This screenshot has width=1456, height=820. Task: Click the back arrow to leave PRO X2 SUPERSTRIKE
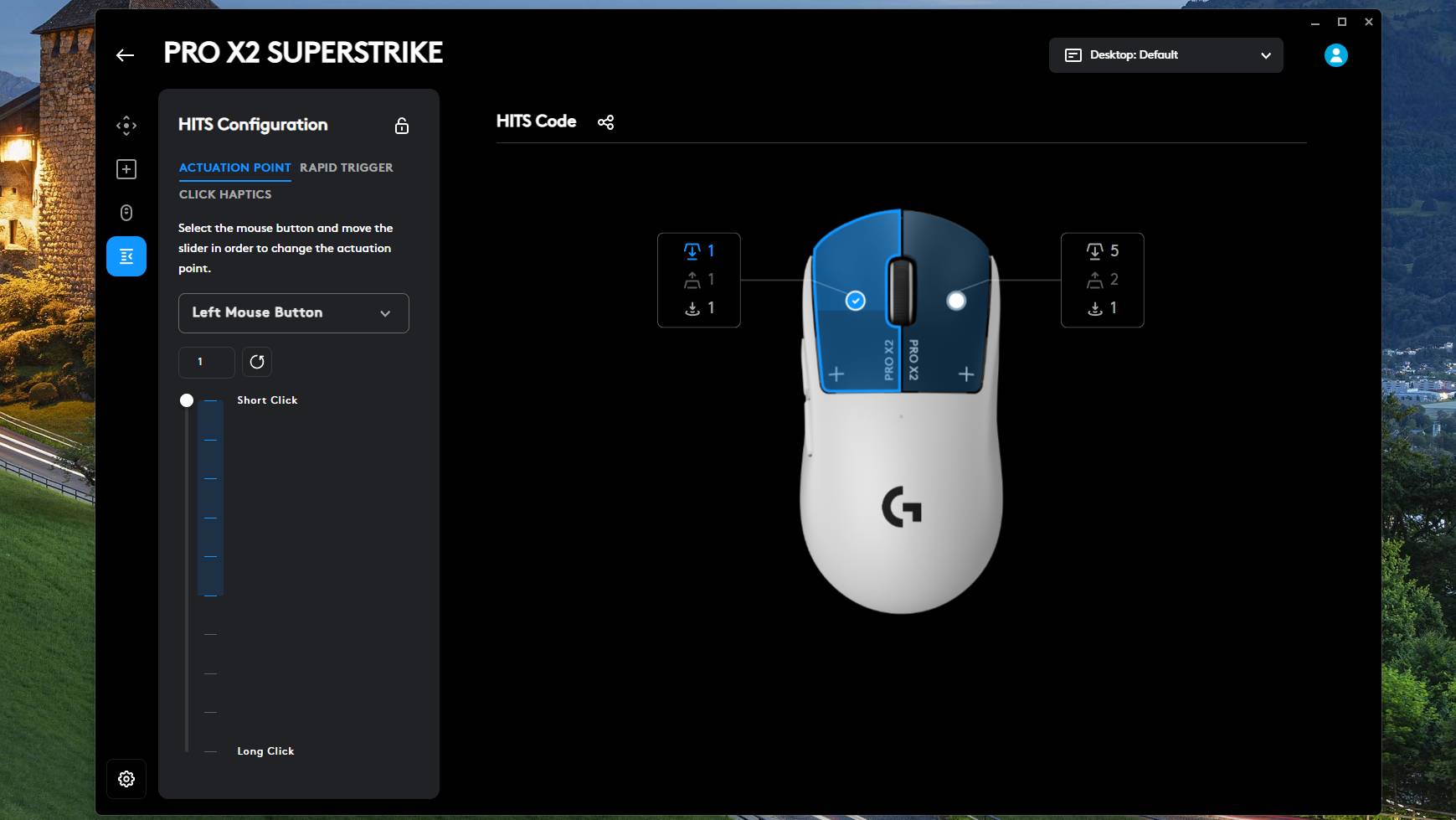126,54
